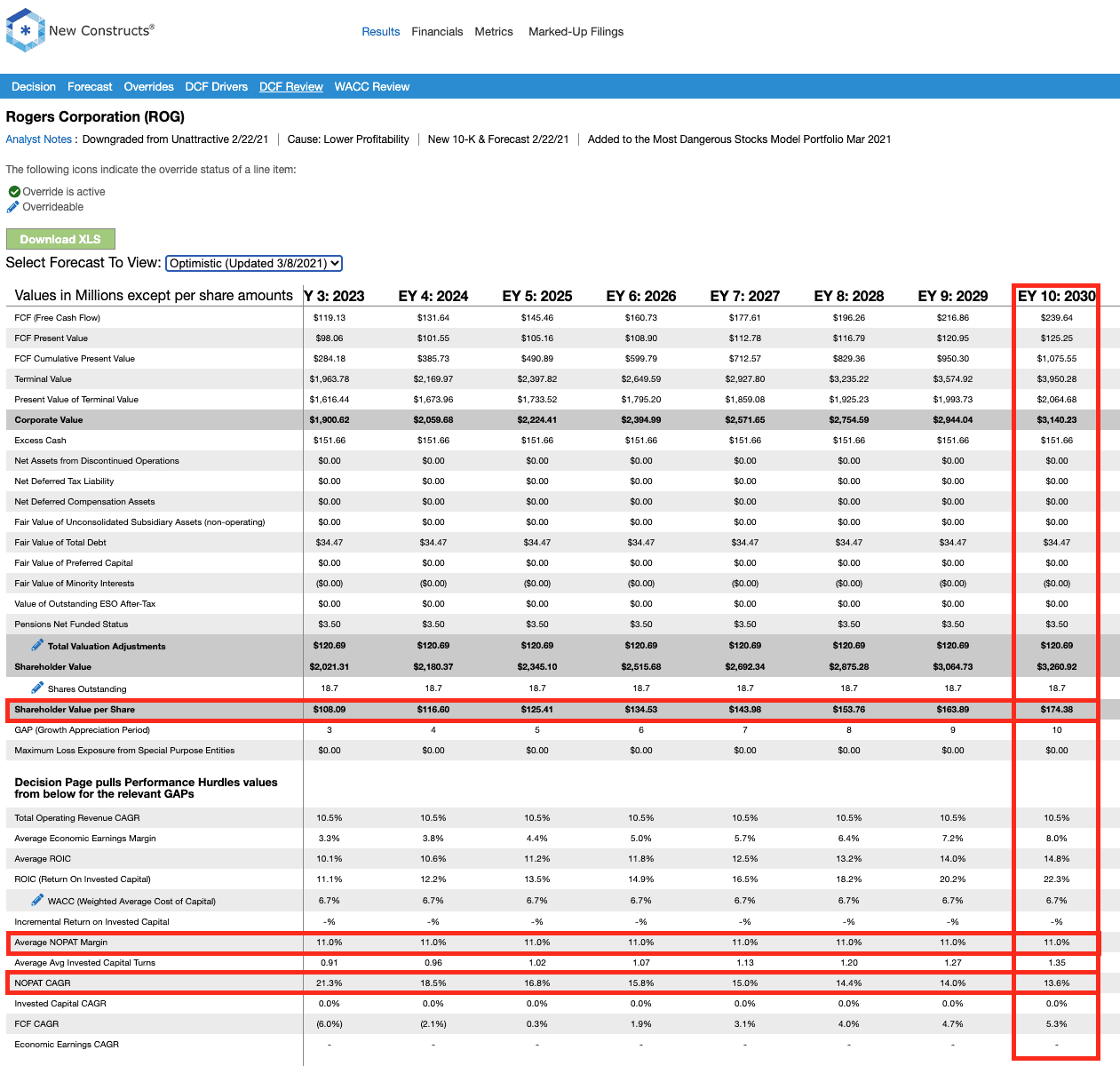Image resolution: width=1120 pixels, height=1066 pixels.
Task: Click the $174.38 value under EY 10
Action: (1056, 710)
